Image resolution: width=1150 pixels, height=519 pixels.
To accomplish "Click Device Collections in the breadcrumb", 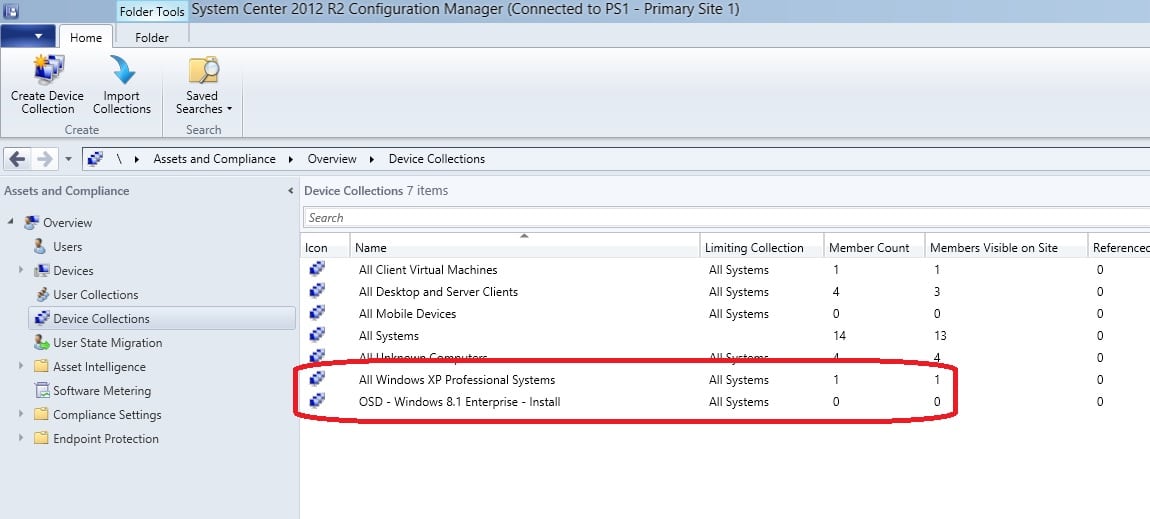I will (436, 159).
